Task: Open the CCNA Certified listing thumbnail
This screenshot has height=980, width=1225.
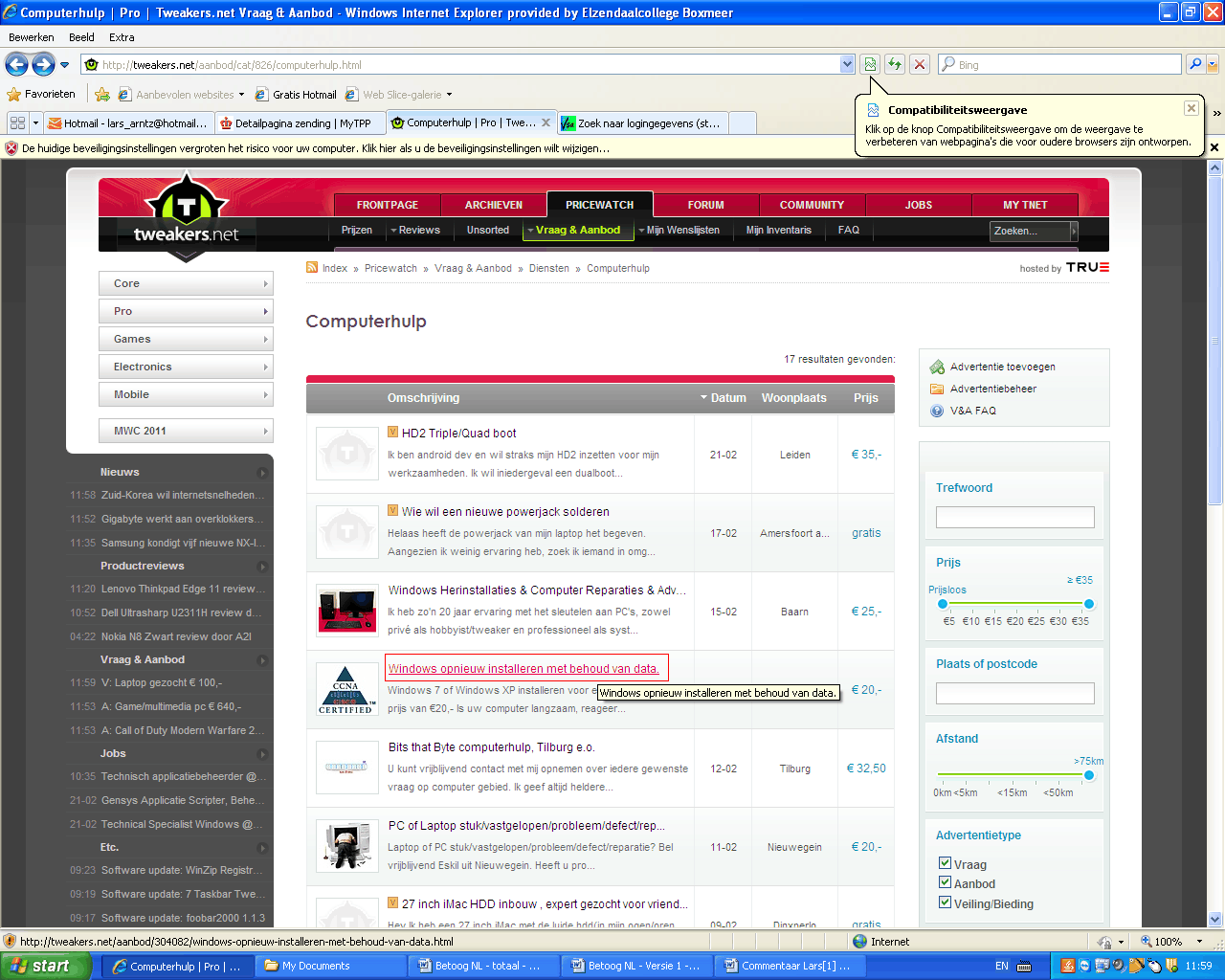Action: (x=346, y=690)
